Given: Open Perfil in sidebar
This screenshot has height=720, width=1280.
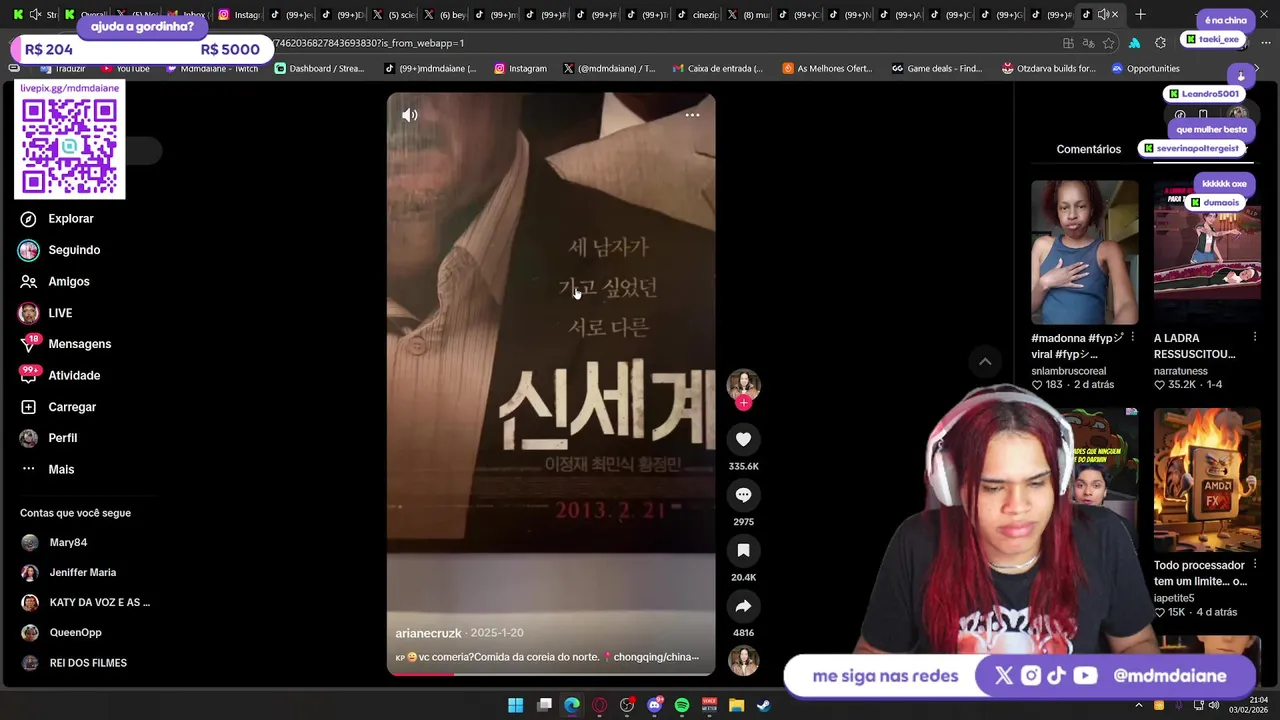Looking at the screenshot, I should [62, 438].
